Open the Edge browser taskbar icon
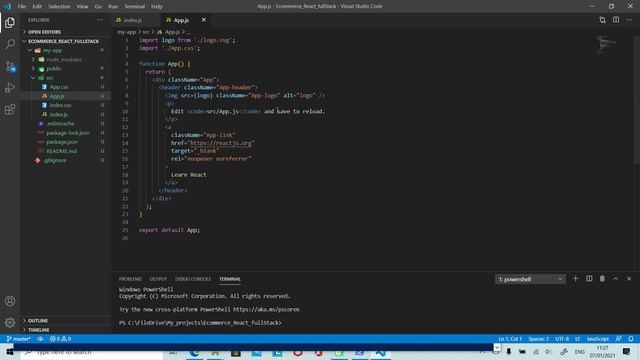The width and height of the screenshot is (640, 360). pos(194,352)
